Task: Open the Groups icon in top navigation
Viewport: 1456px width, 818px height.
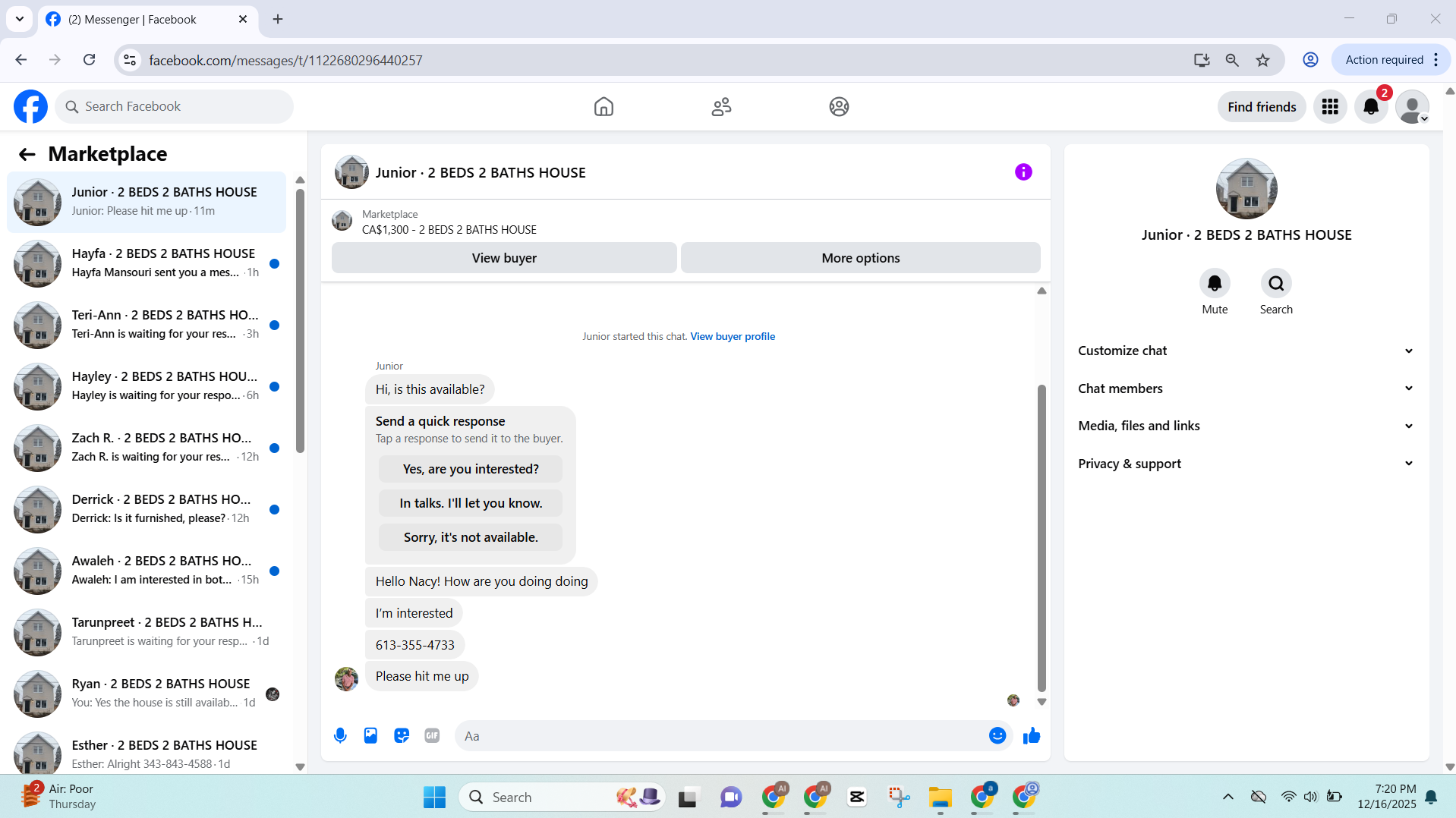Action: [839, 107]
